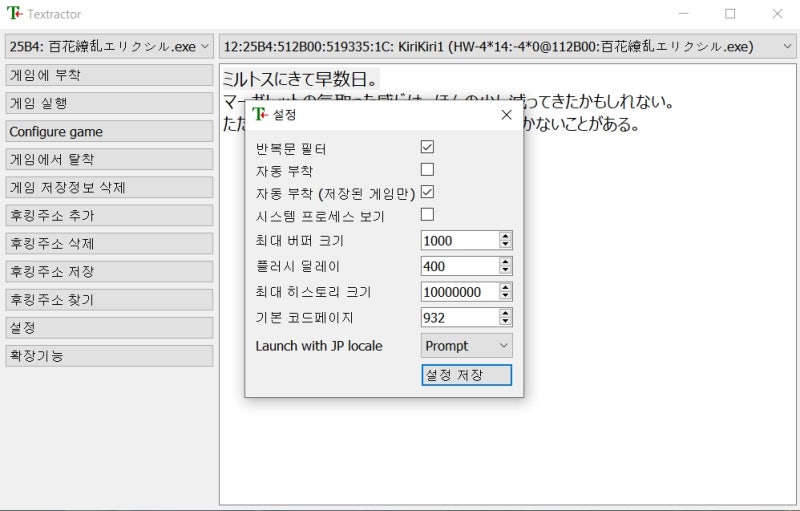
Task: Click the 게임 저장정보 삭제 button
Action: (x=109, y=187)
